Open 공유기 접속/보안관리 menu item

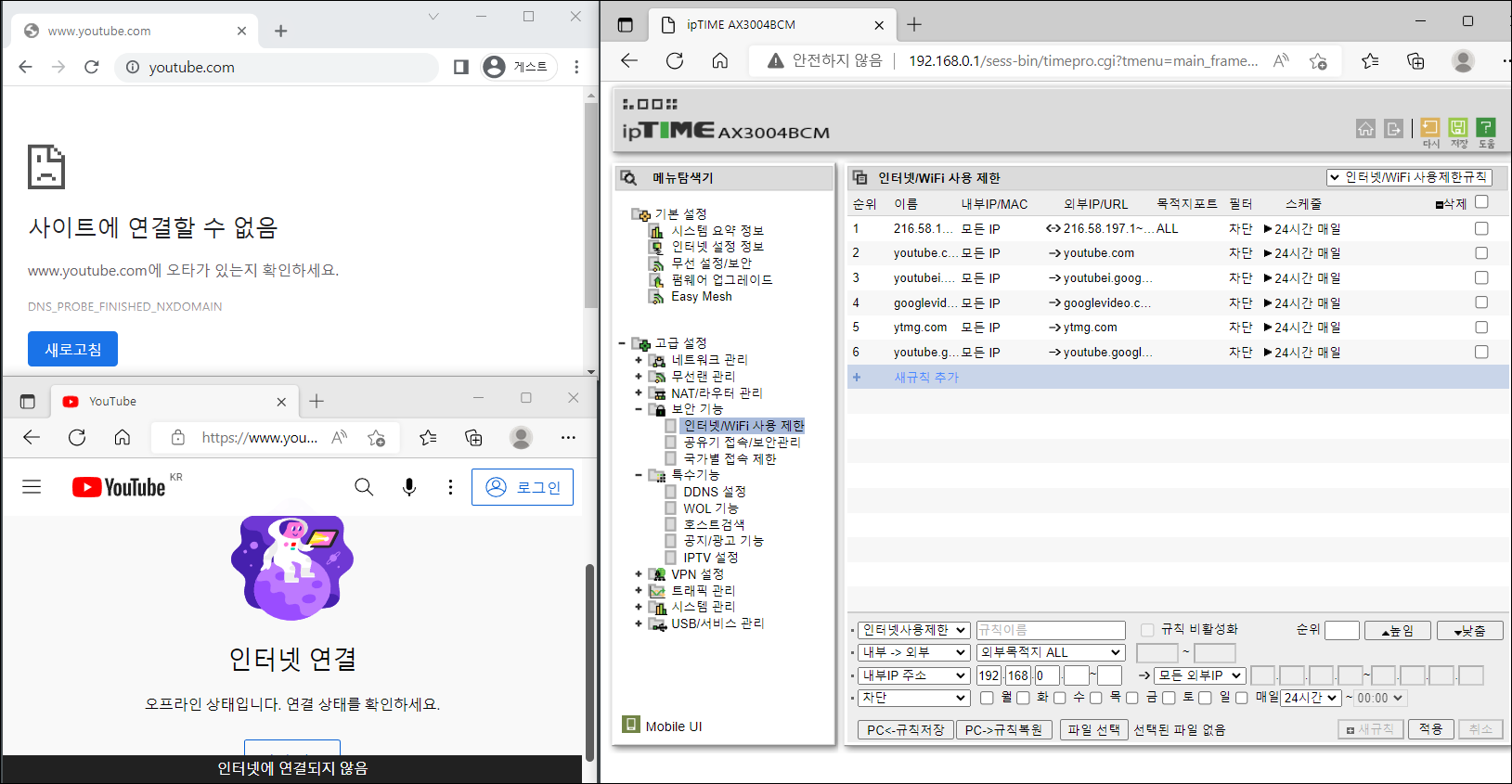[742, 443]
